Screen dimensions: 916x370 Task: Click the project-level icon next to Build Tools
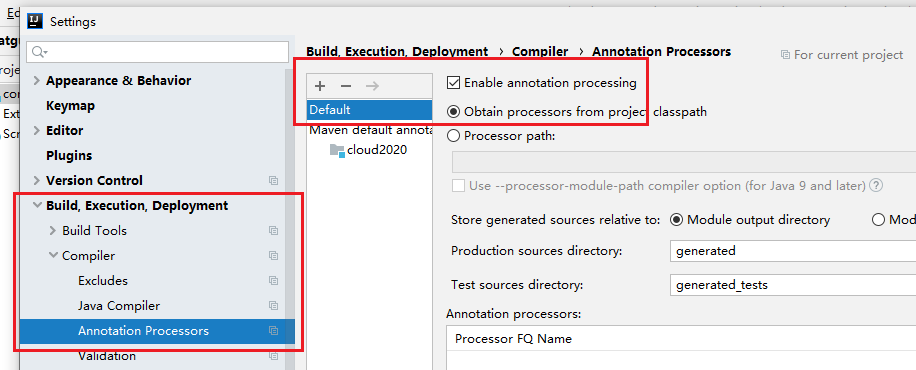click(x=273, y=231)
